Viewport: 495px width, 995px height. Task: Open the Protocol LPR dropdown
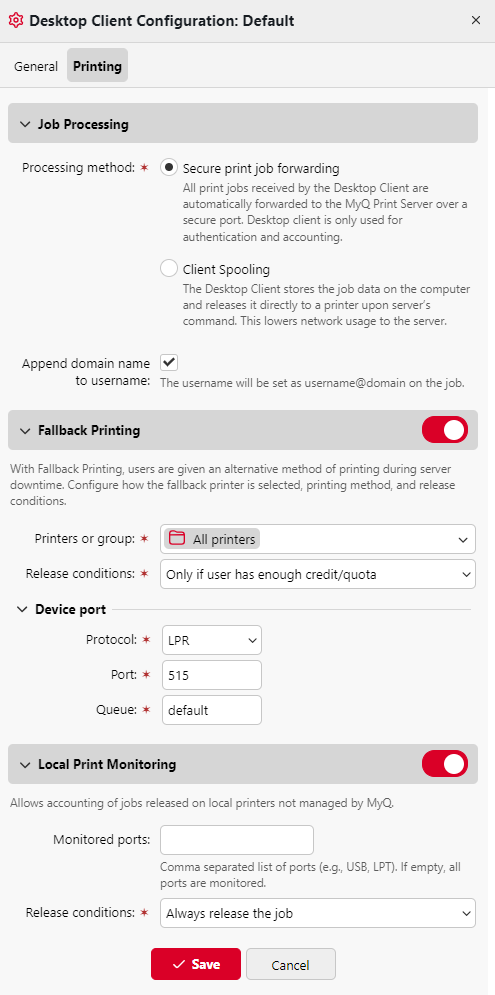[212, 640]
